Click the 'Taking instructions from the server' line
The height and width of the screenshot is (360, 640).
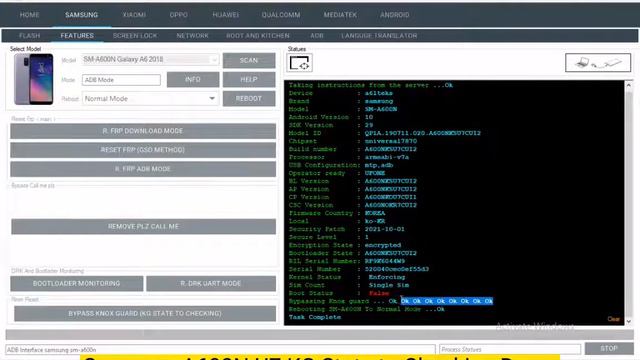371,85
